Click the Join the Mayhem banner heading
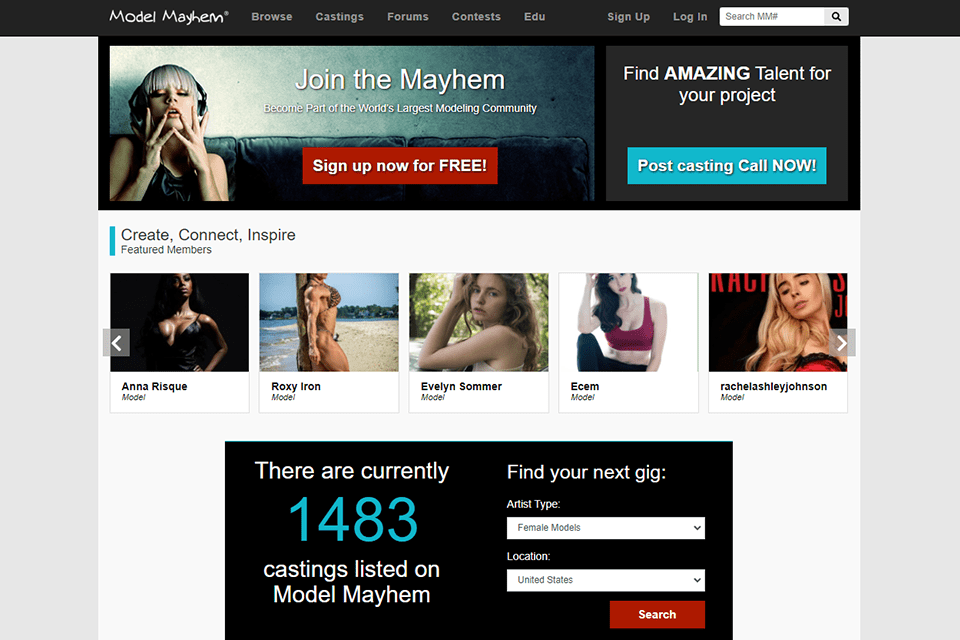The image size is (960, 640). click(400, 80)
